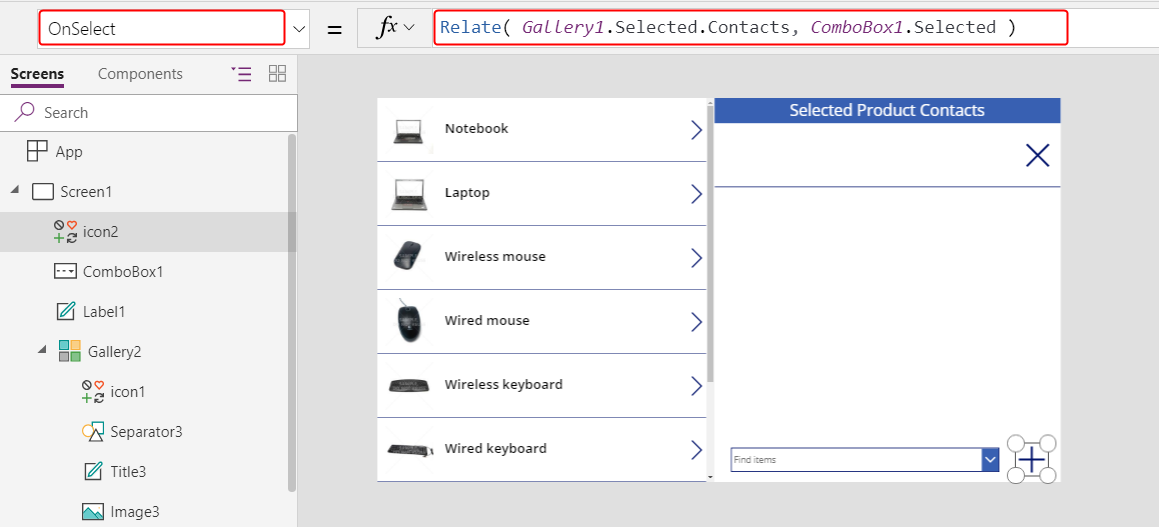Click the Gallery2 colored gallery icon
This screenshot has width=1159, height=527.
[x=70, y=351]
